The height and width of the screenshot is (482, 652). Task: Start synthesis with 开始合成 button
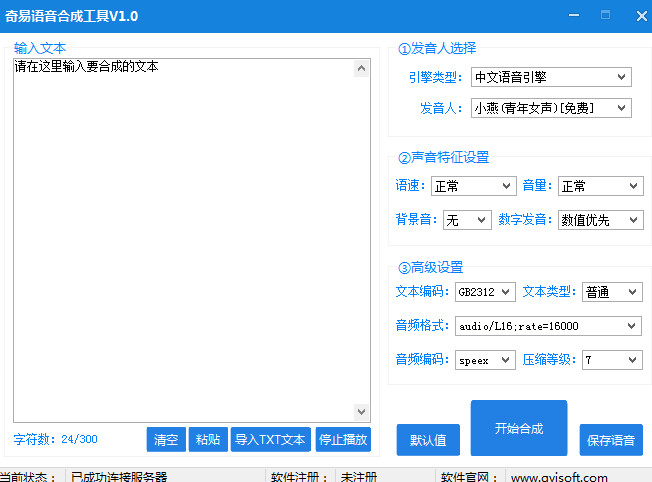coord(518,428)
